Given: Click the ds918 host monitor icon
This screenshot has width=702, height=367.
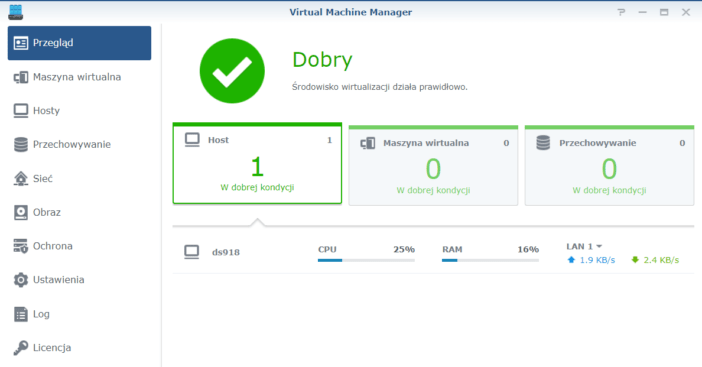Looking at the screenshot, I should pyautogui.click(x=192, y=252).
